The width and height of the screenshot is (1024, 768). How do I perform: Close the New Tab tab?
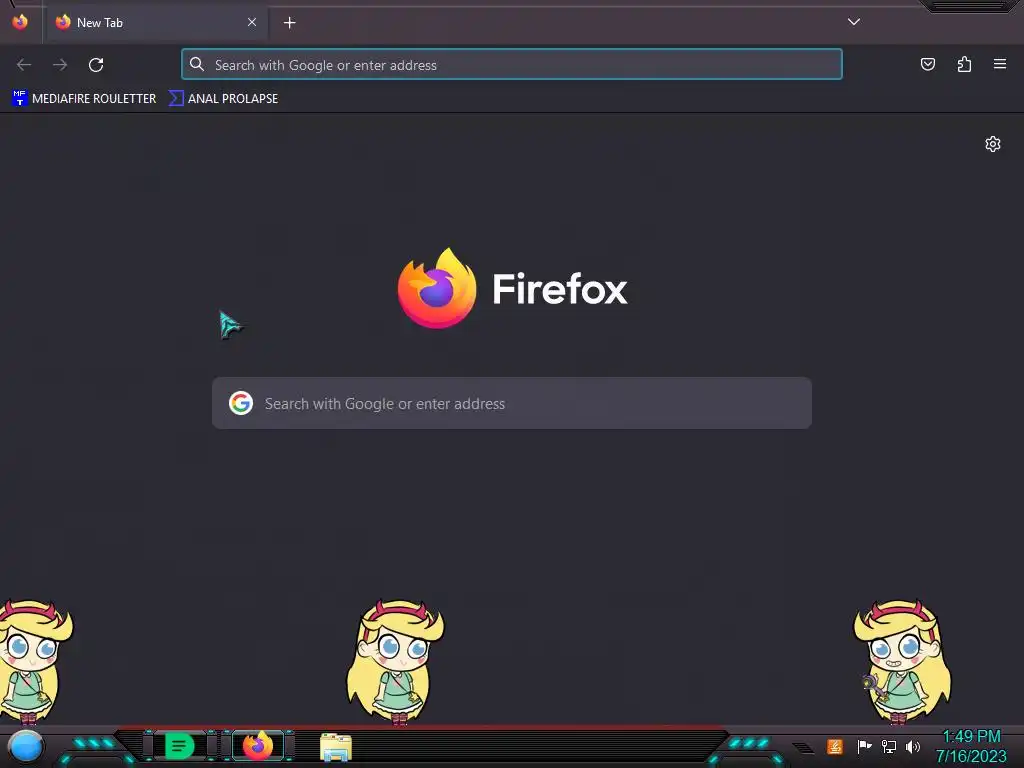[x=252, y=22]
